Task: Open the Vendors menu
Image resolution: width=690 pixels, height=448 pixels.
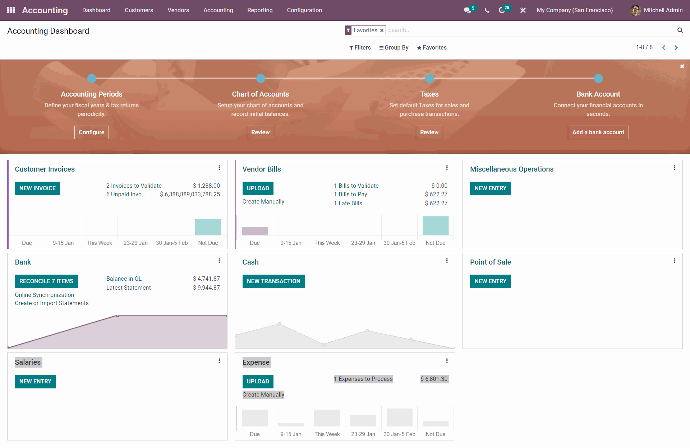Action: pos(178,10)
